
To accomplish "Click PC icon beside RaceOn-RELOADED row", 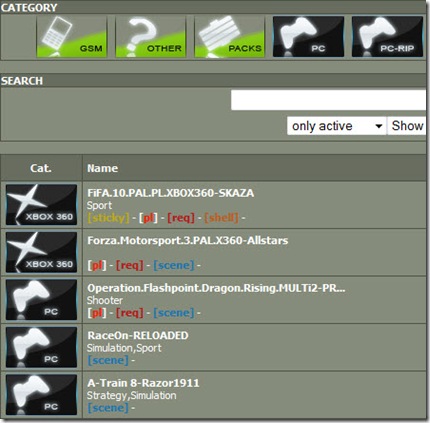I will [41, 347].
